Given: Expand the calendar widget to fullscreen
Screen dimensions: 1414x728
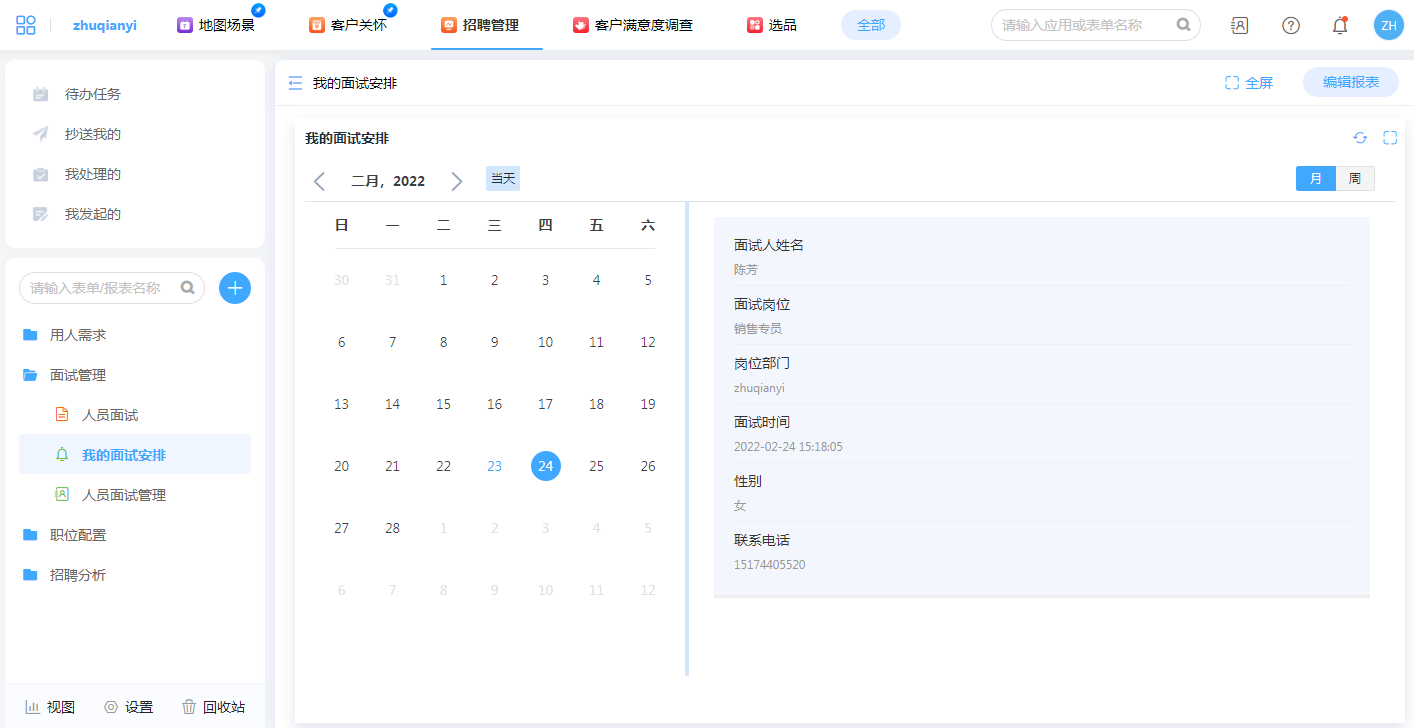Looking at the screenshot, I should 1390,138.
